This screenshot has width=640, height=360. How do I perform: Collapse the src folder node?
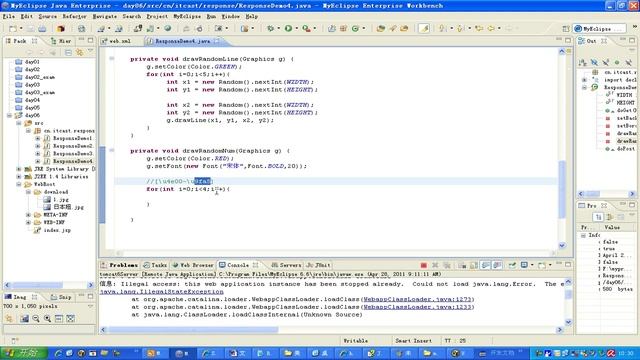point(19,123)
